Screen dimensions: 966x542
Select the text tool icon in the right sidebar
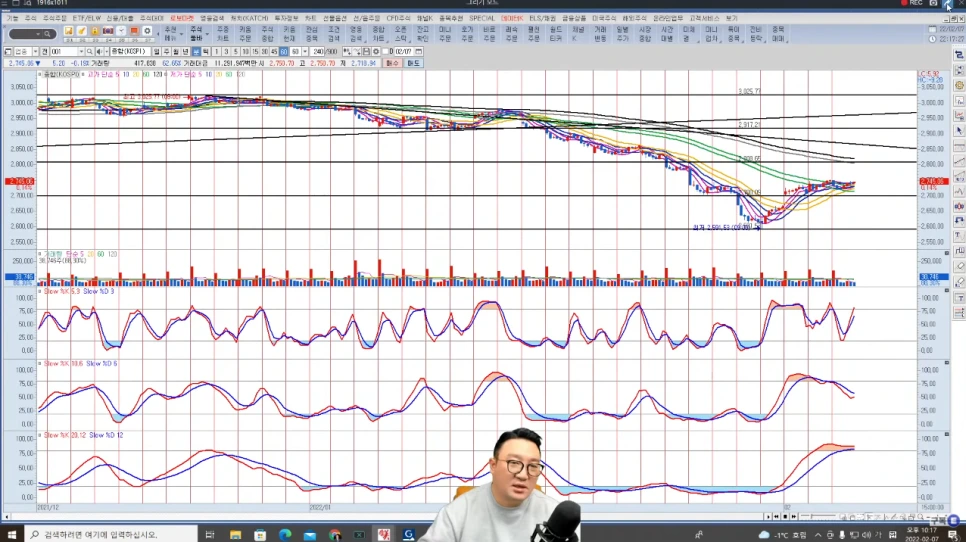[x=959, y=235]
